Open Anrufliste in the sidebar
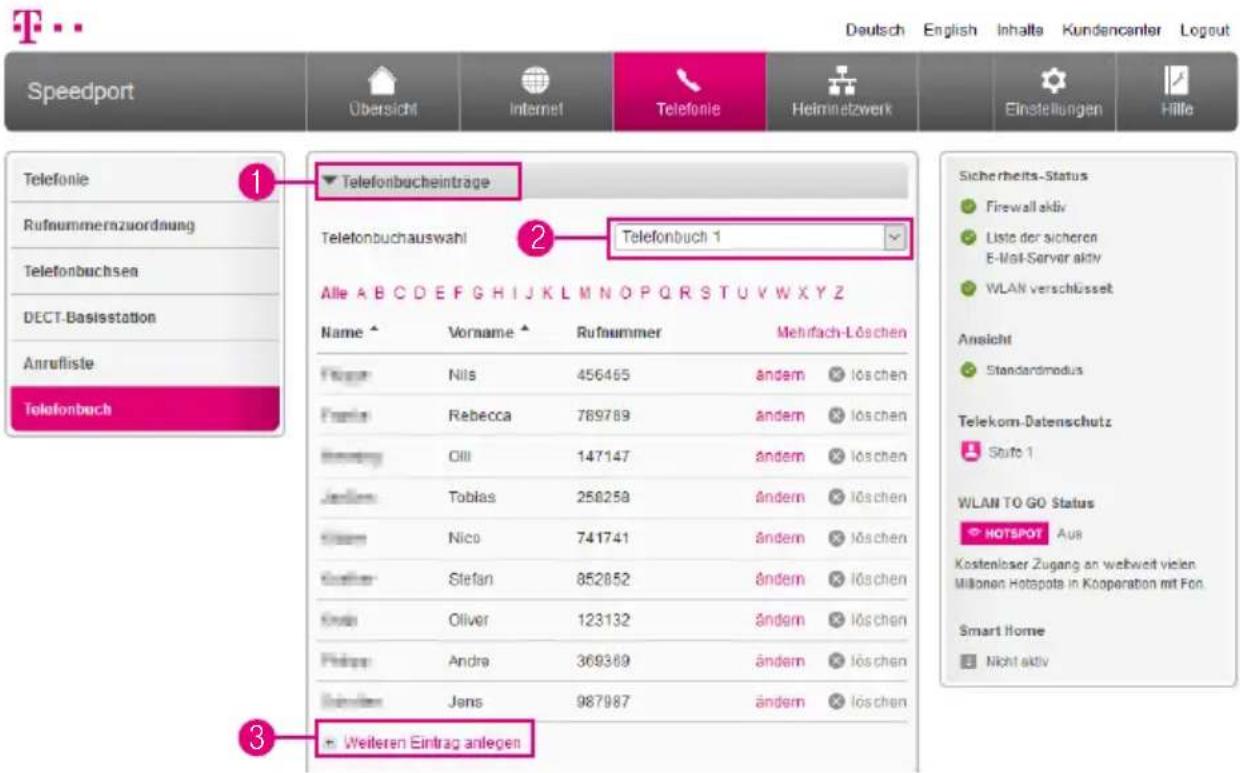 pyautogui.click(x=144, y=364)
